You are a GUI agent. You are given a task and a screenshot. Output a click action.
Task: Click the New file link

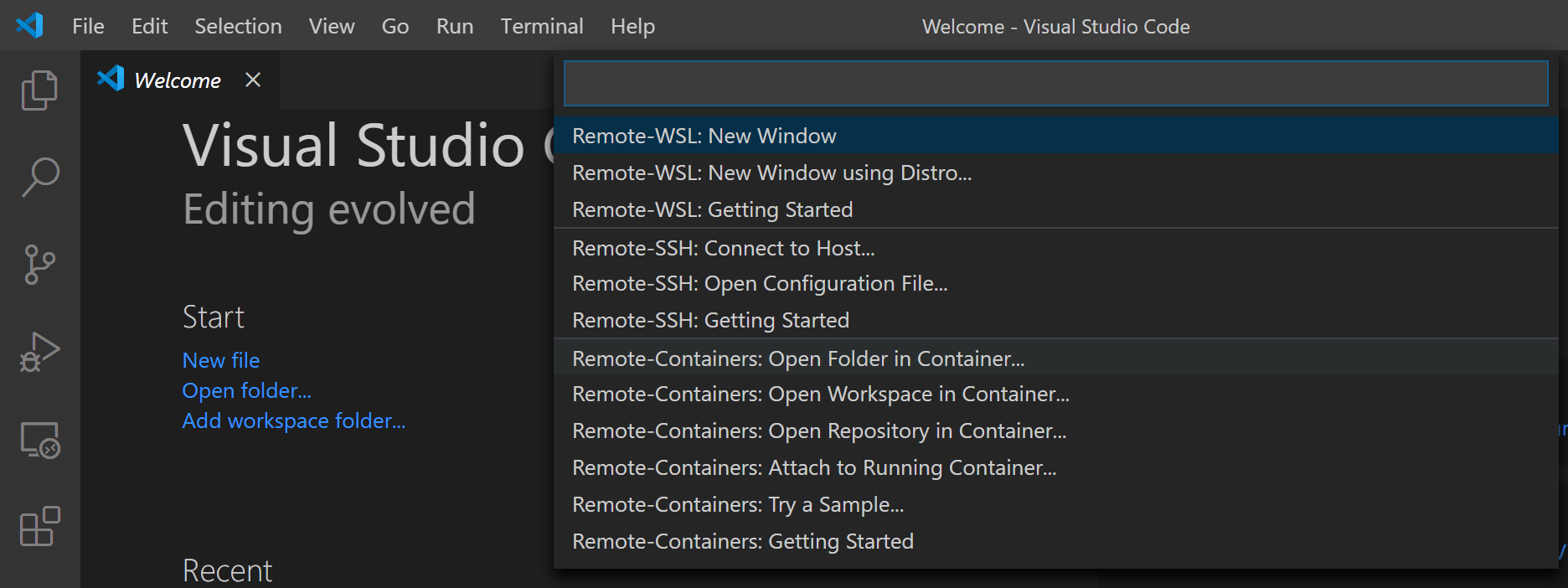pyautogui.click(x=221, y=360)
